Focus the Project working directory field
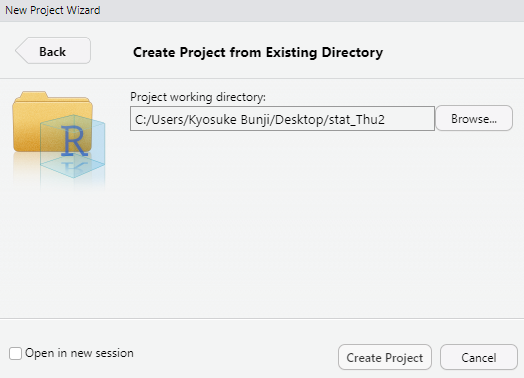This screenshot has width=524, height=378. pyautogui.click(x=282, y=119)
